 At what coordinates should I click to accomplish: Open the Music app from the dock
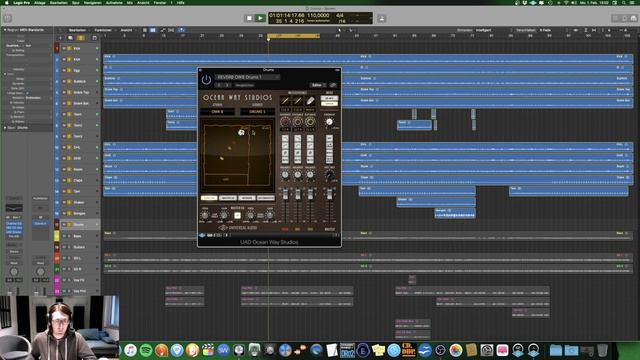(130, 350)
